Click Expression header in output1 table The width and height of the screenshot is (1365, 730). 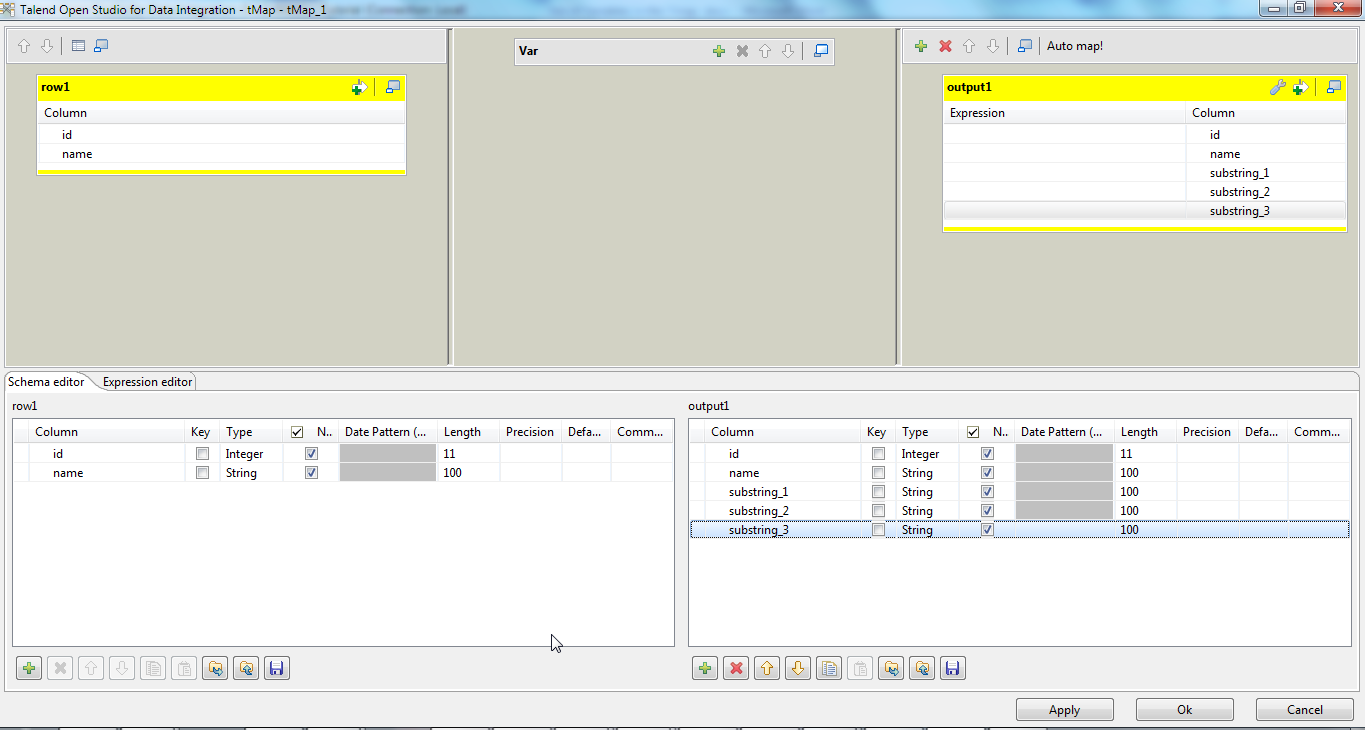(1065, 113)
